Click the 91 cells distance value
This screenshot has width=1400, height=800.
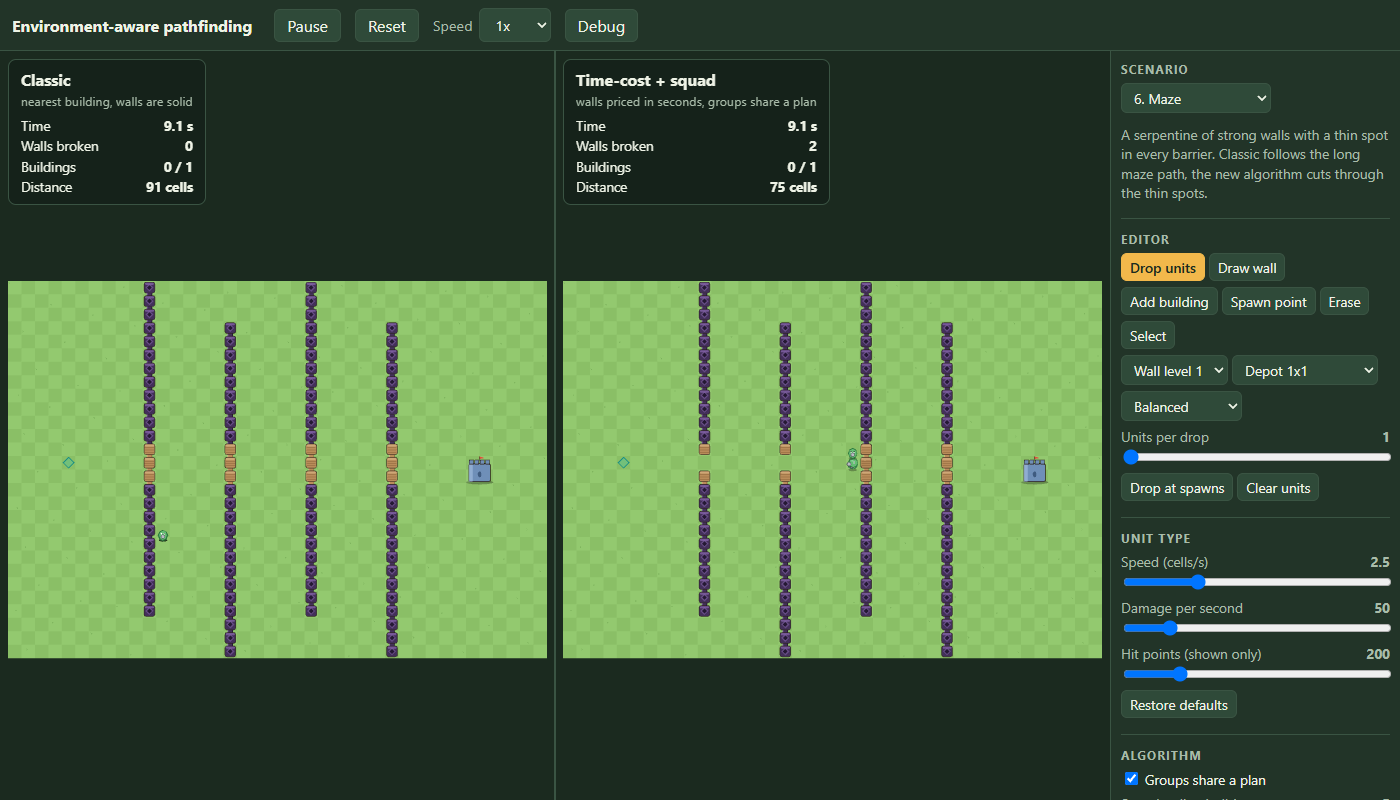tap(169, 187)
